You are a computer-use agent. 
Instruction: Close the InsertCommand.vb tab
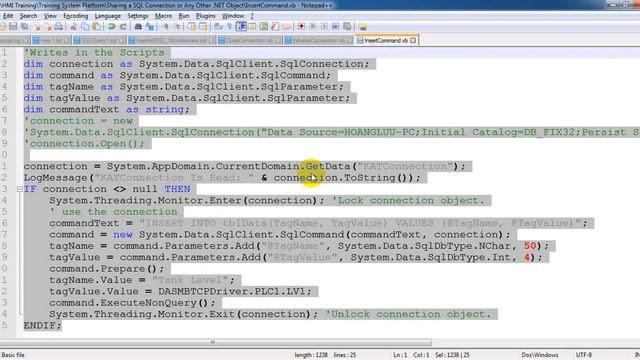pos(413,40)
